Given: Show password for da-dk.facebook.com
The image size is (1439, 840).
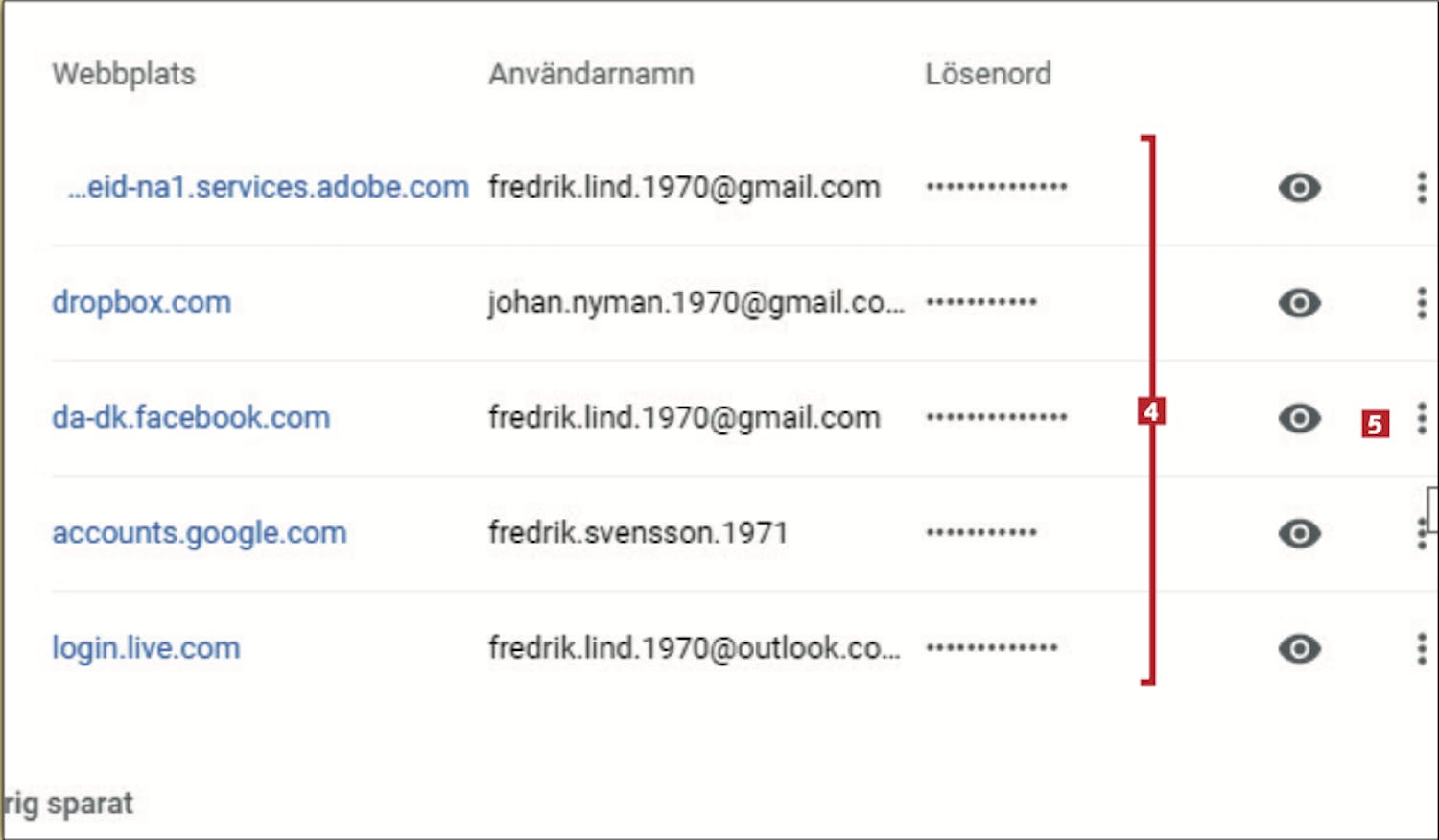Looking at the screenshot, I should point(1299,418).
